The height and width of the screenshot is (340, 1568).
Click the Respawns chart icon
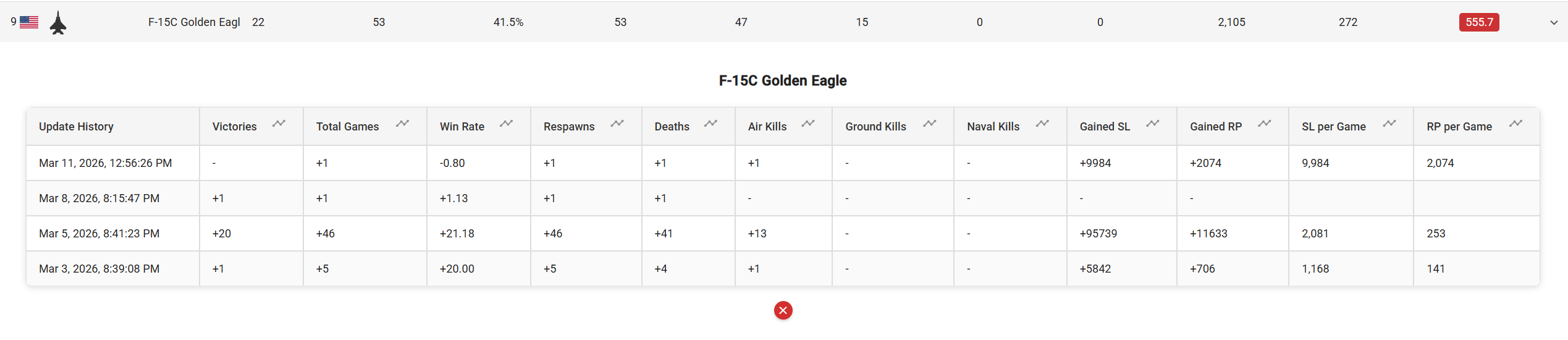click(617, 124)
